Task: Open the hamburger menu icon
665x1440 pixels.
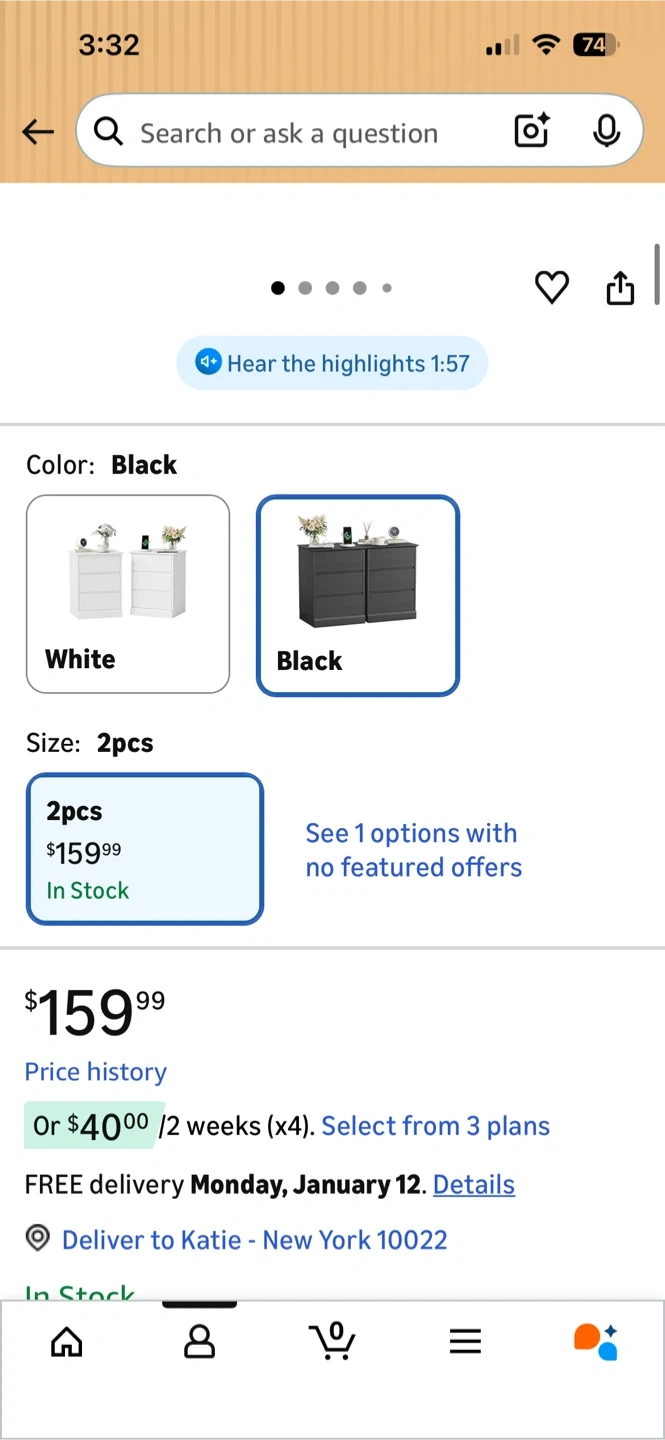Action: [x=465, y=1342]
